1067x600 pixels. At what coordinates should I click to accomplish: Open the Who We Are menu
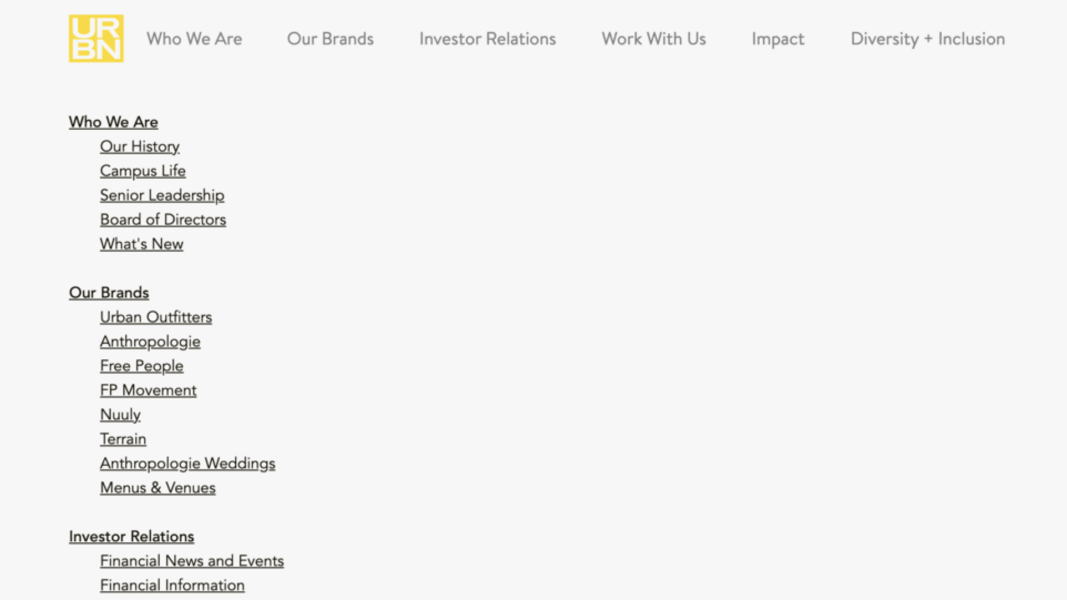coord(194,39)
